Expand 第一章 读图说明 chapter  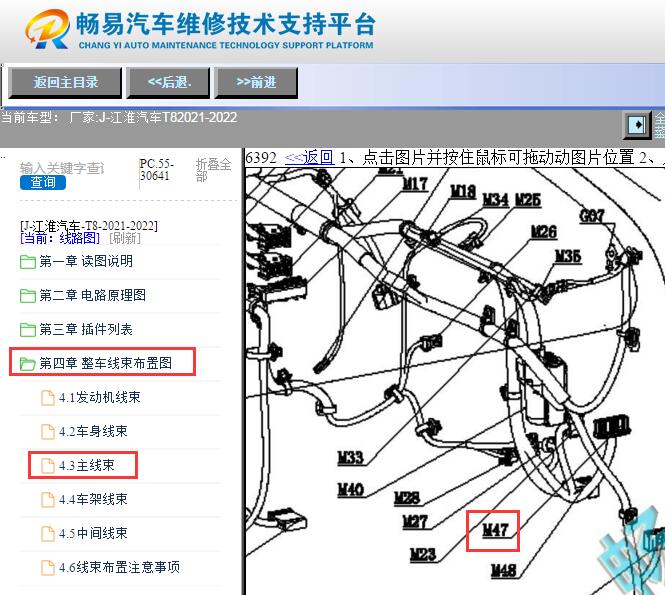[86, 261]
